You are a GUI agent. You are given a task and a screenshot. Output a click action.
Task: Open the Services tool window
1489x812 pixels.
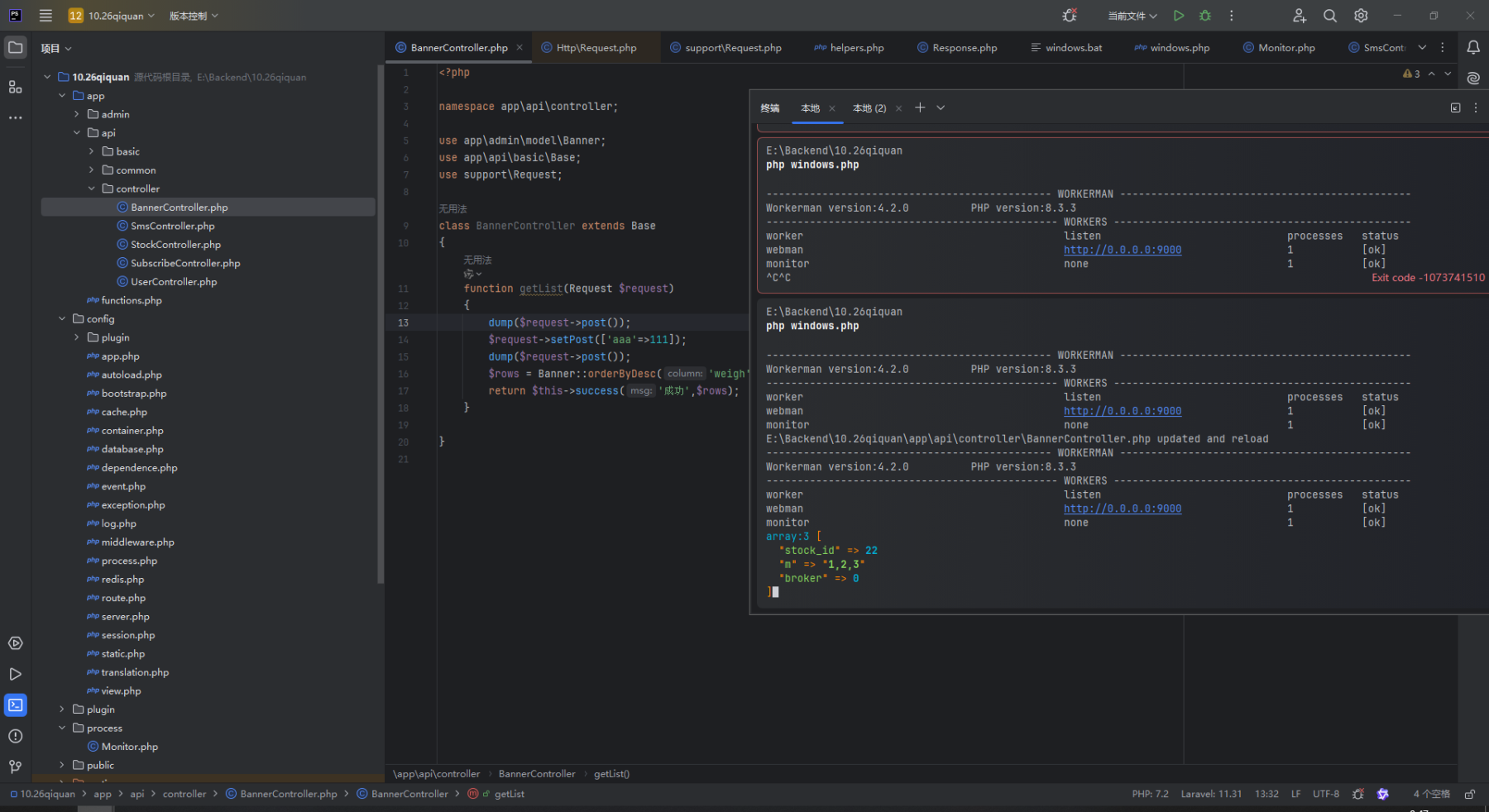point(16,643)
